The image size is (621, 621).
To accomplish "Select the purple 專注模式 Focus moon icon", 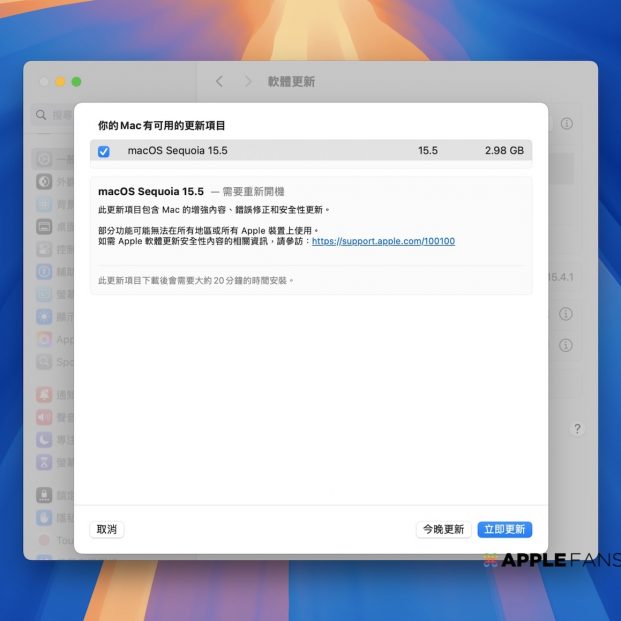I will click(44, 440).
